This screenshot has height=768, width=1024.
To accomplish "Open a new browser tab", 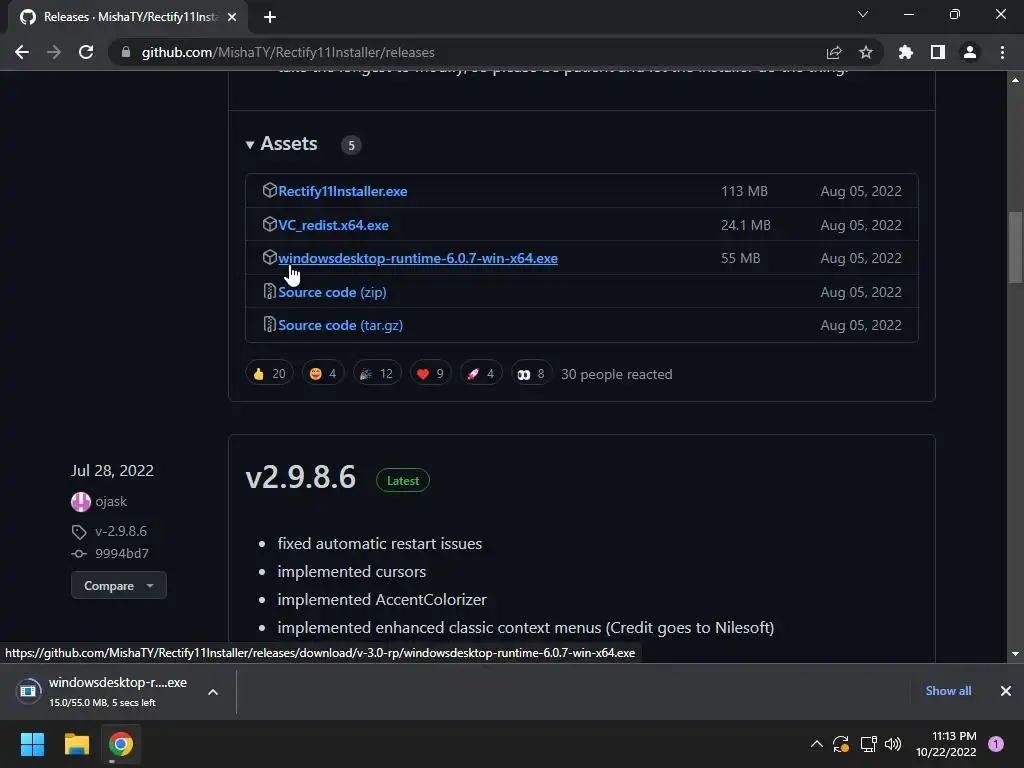I will pos(270,17).
